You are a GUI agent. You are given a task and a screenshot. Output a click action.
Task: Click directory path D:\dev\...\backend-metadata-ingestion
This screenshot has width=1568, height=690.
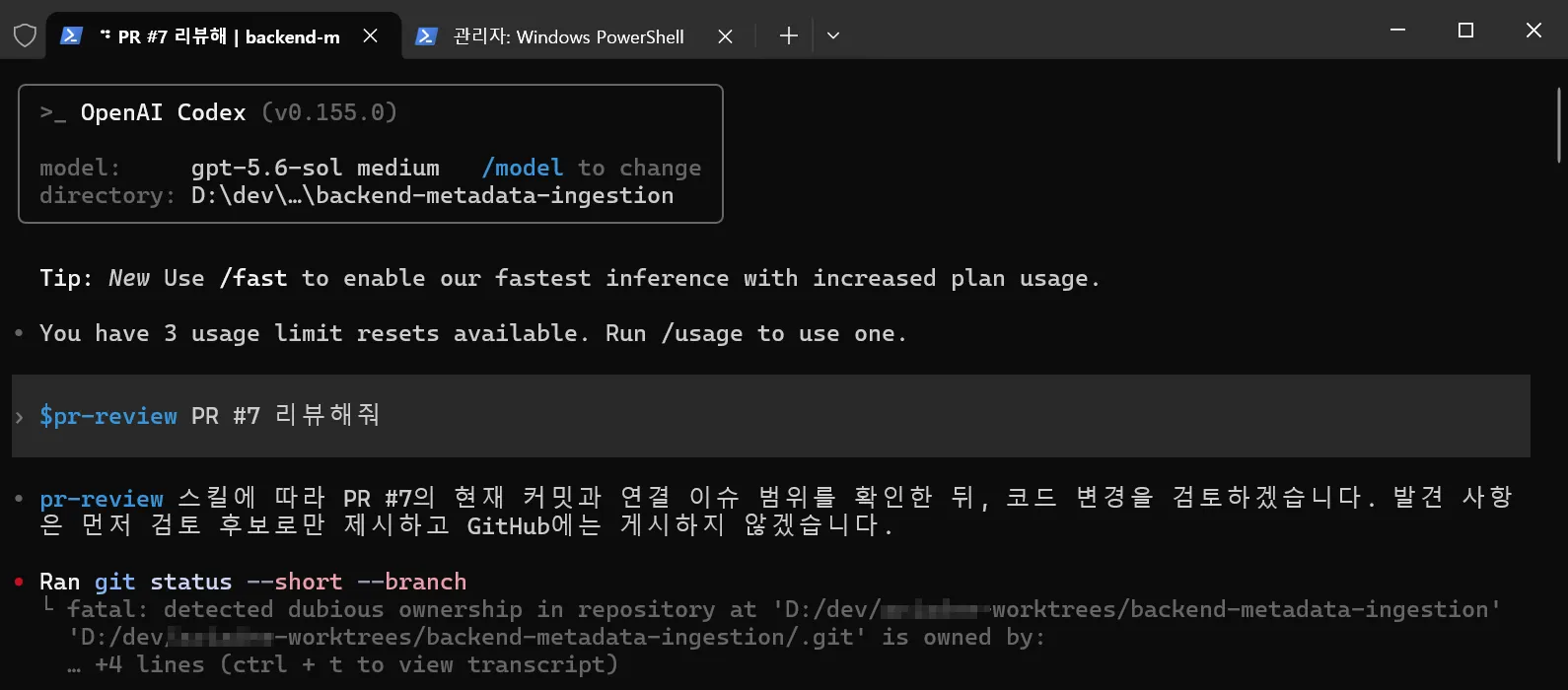[432, 195]
